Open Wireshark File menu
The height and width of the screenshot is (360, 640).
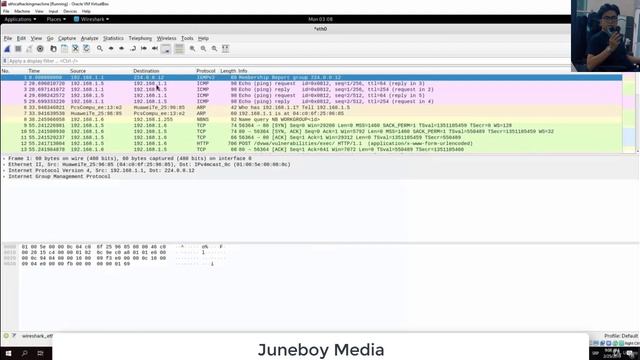8,38
